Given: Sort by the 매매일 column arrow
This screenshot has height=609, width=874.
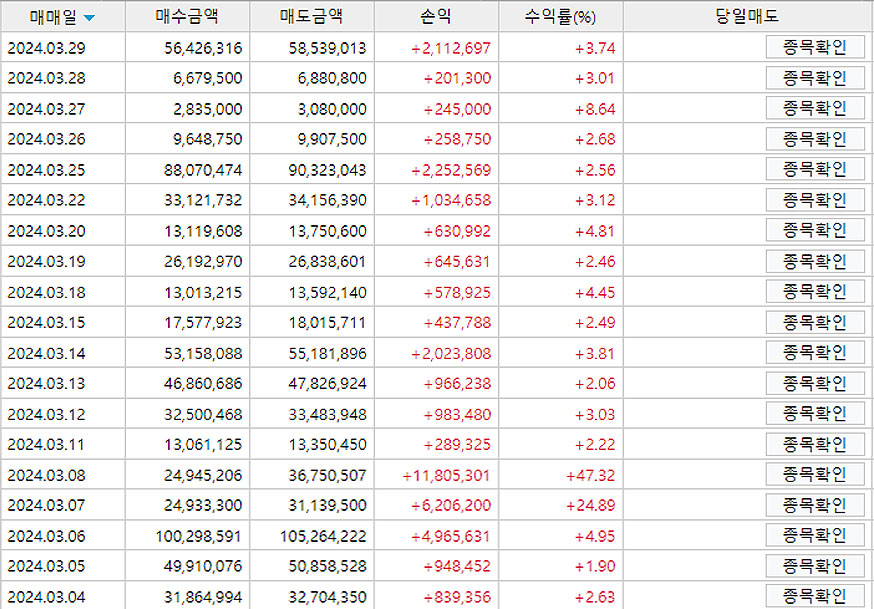Looking at the screenshot, I should tap(89, 18).
